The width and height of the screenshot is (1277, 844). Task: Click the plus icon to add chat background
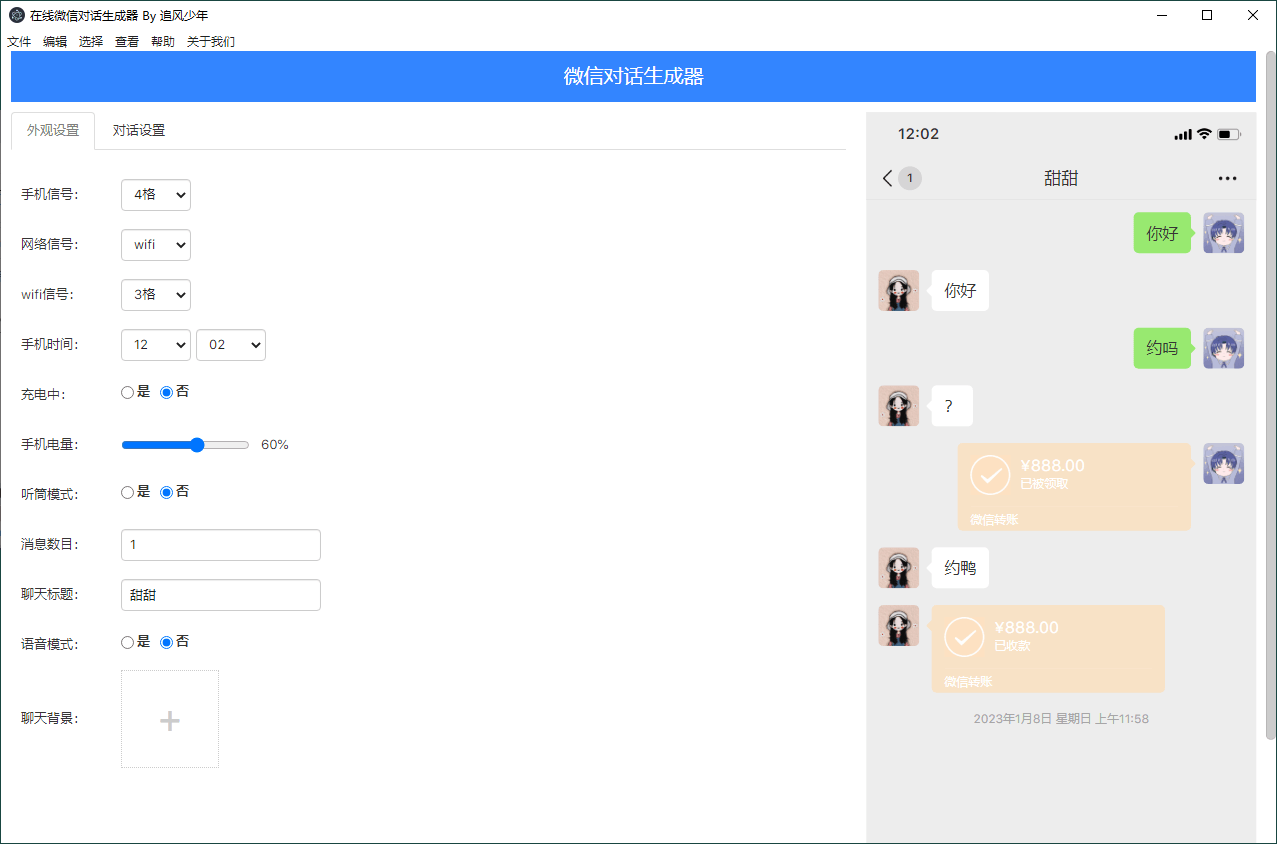click(x=170, y=720)
